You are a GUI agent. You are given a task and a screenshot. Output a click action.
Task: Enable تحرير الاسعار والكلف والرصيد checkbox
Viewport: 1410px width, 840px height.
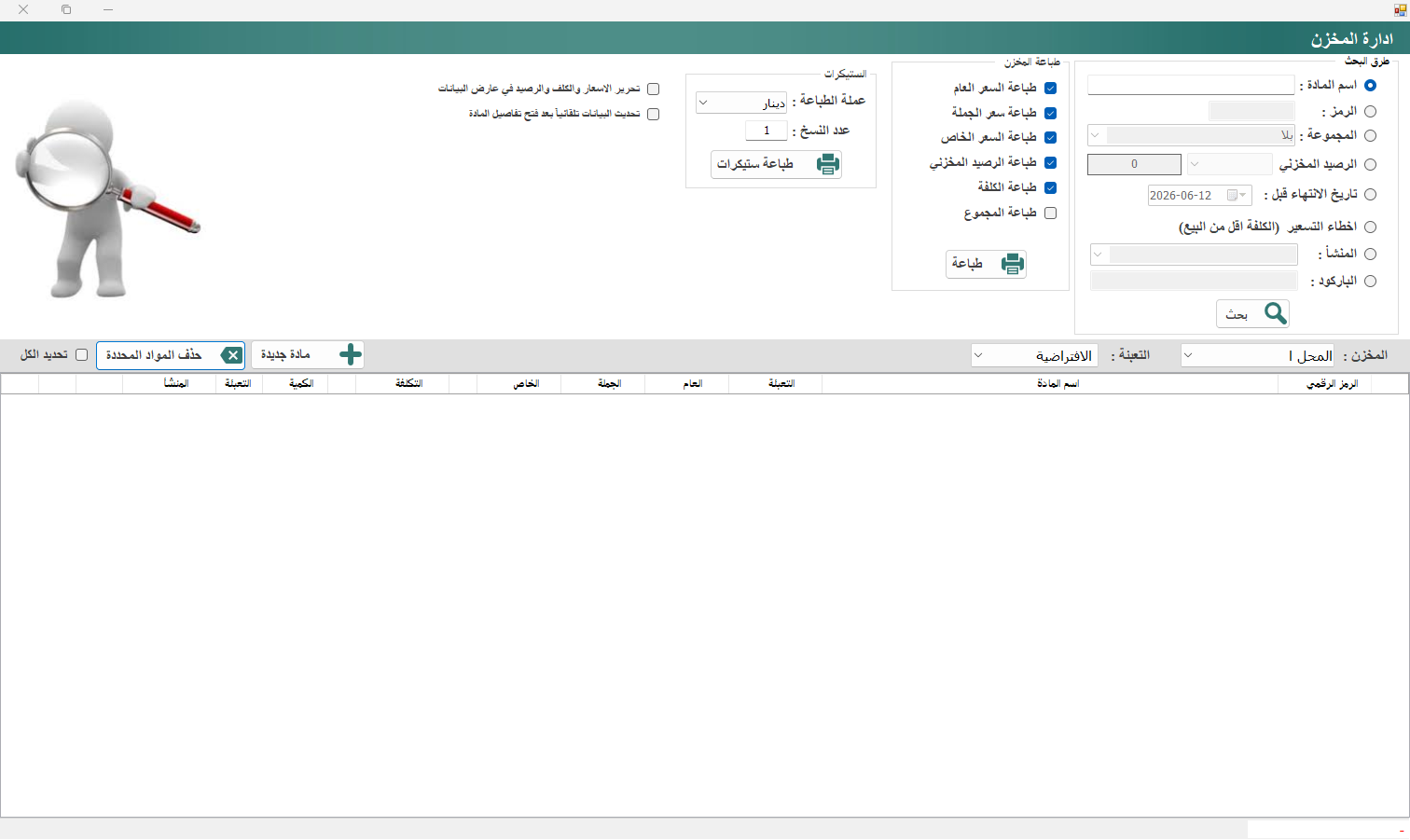tap(653, 89)
